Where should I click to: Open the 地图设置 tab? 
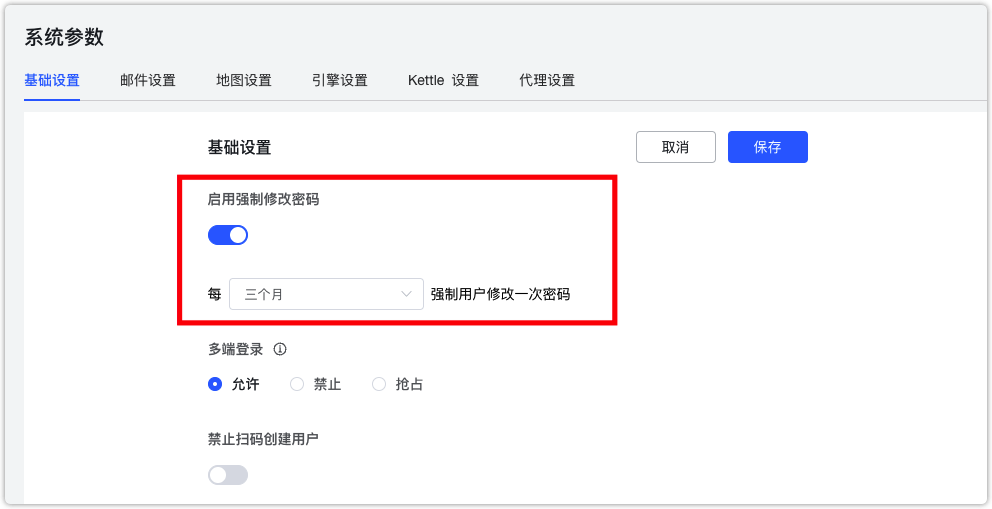click(x=244, y=81)
